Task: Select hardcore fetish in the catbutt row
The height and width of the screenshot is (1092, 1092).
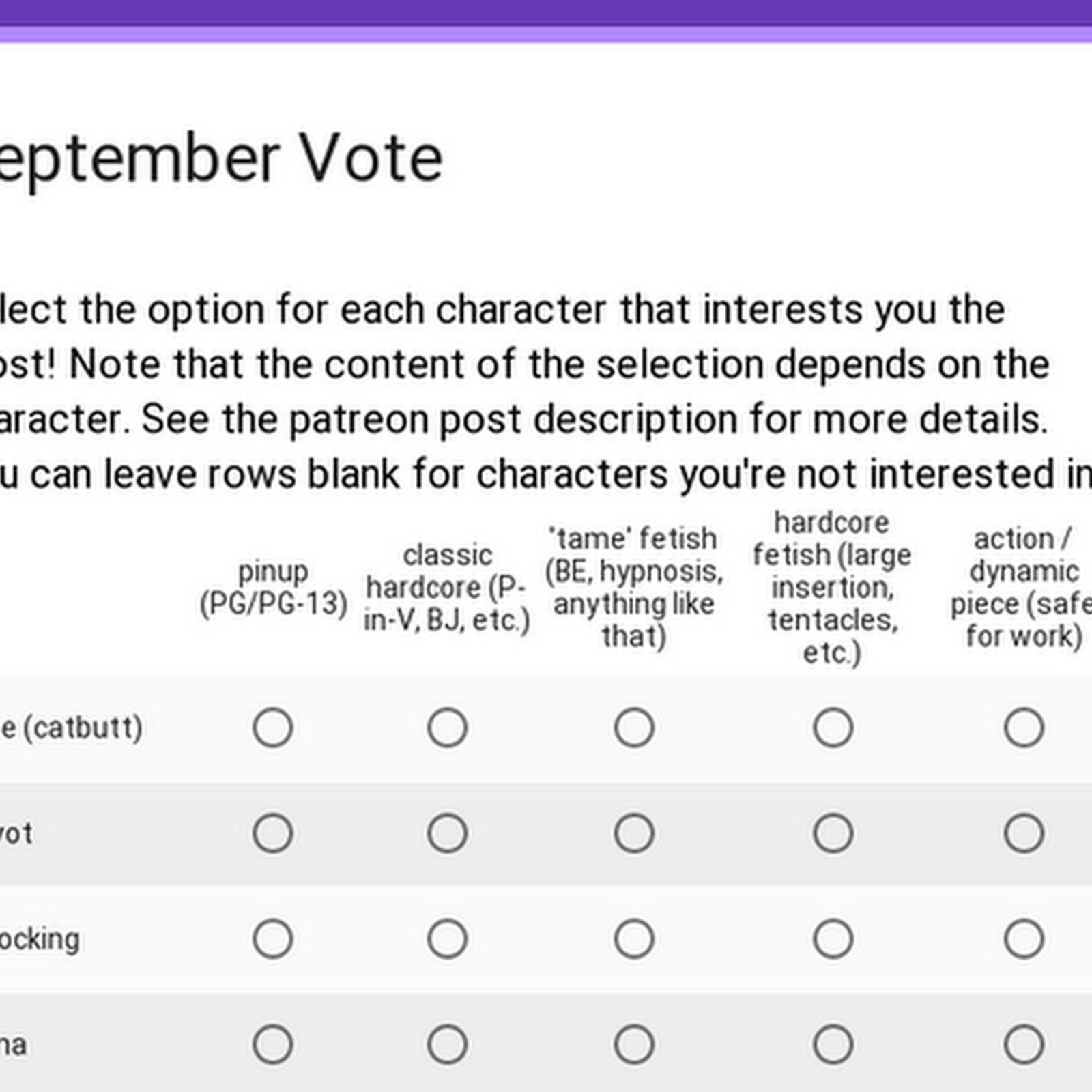Action: click(833, 728)
